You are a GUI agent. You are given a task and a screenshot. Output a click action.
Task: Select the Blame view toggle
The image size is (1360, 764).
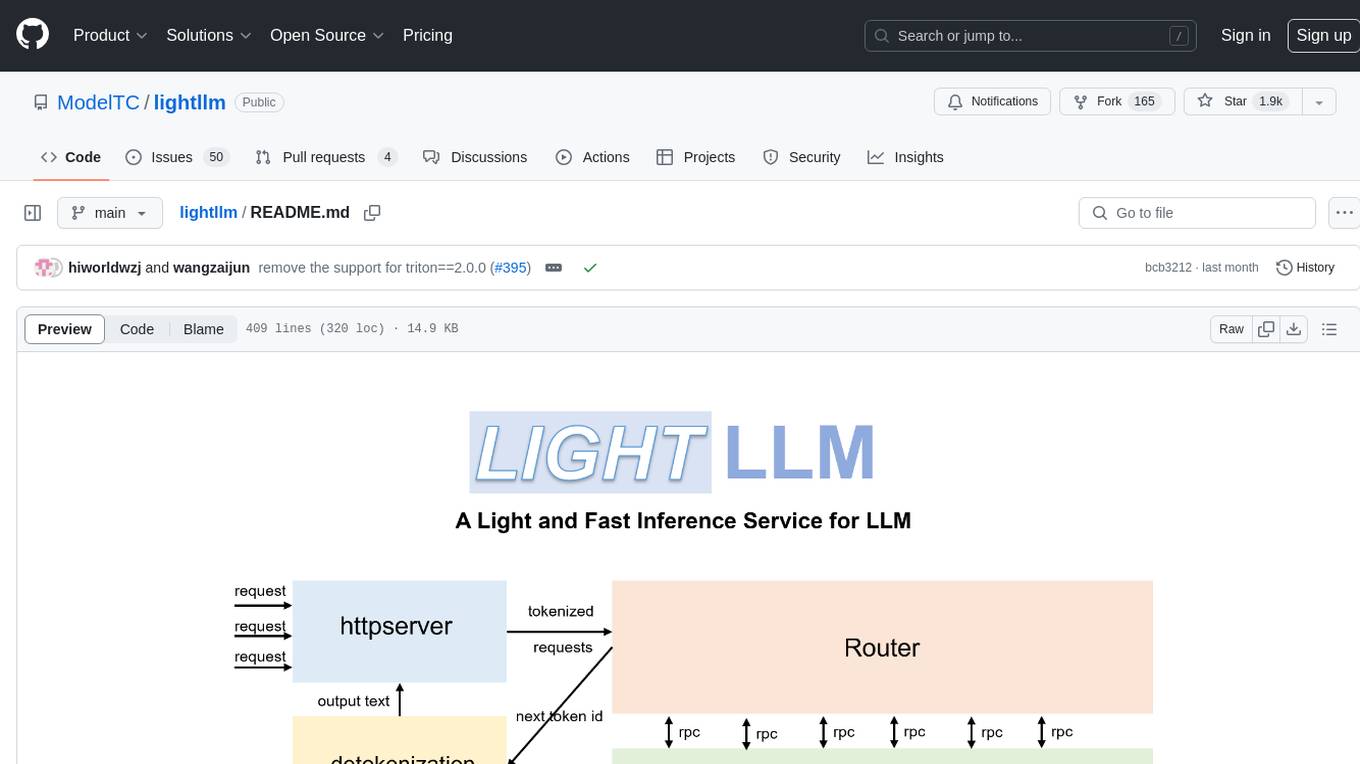tap(203, 329)
